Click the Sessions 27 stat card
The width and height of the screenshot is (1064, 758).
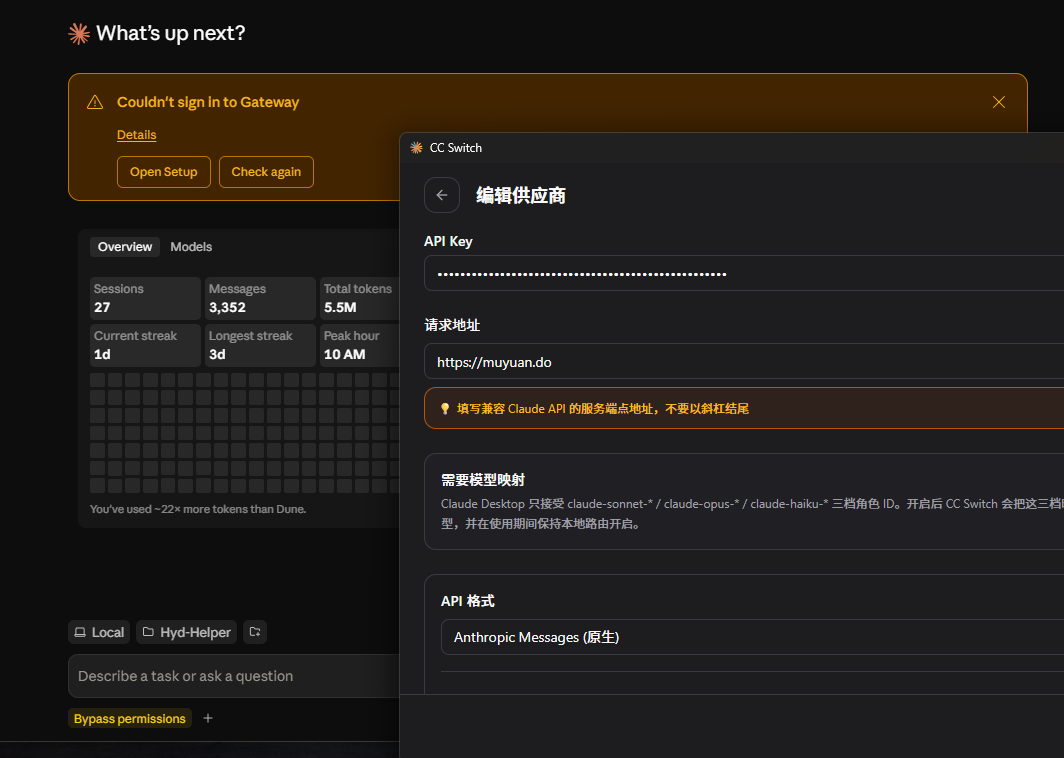pyautogui.click(x=145, y=298)
